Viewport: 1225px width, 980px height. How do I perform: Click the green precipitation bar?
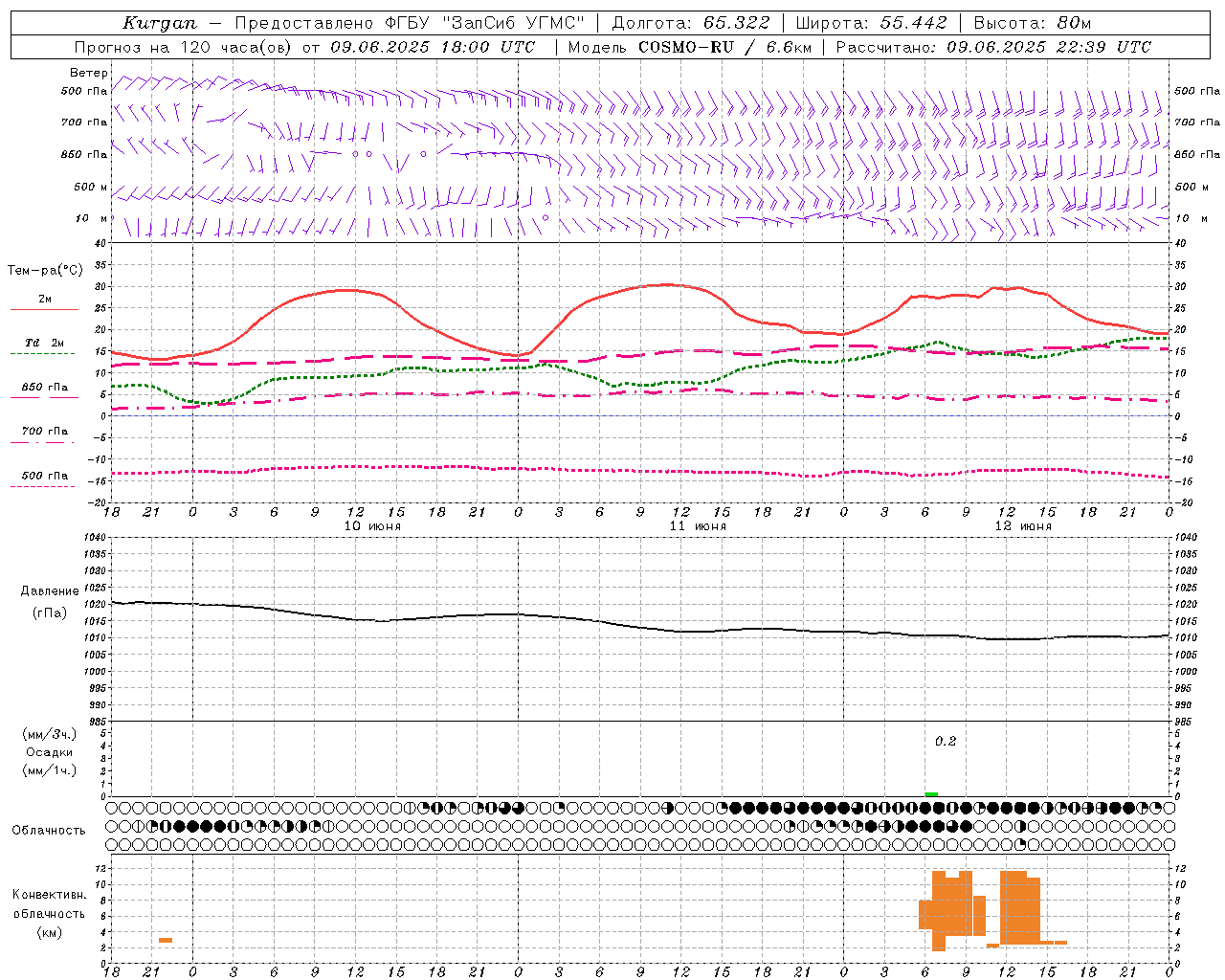[x=931, y=794]
